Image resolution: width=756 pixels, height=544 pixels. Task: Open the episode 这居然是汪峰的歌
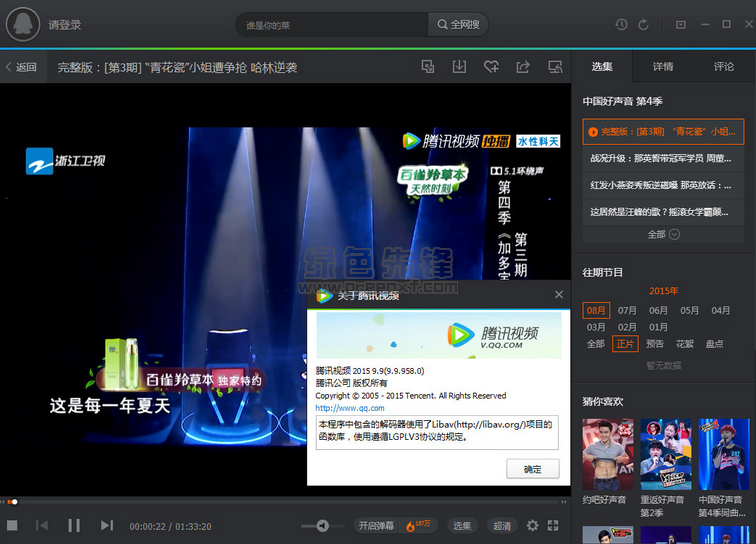[x=663, y=212]
